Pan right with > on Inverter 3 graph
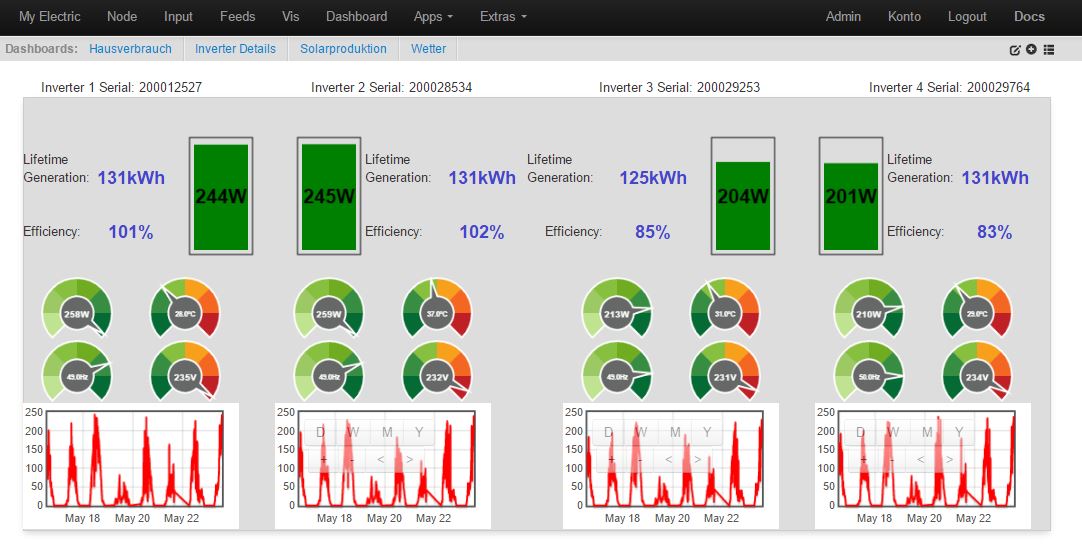This screenshot has width=1082, height=547. 698,460
